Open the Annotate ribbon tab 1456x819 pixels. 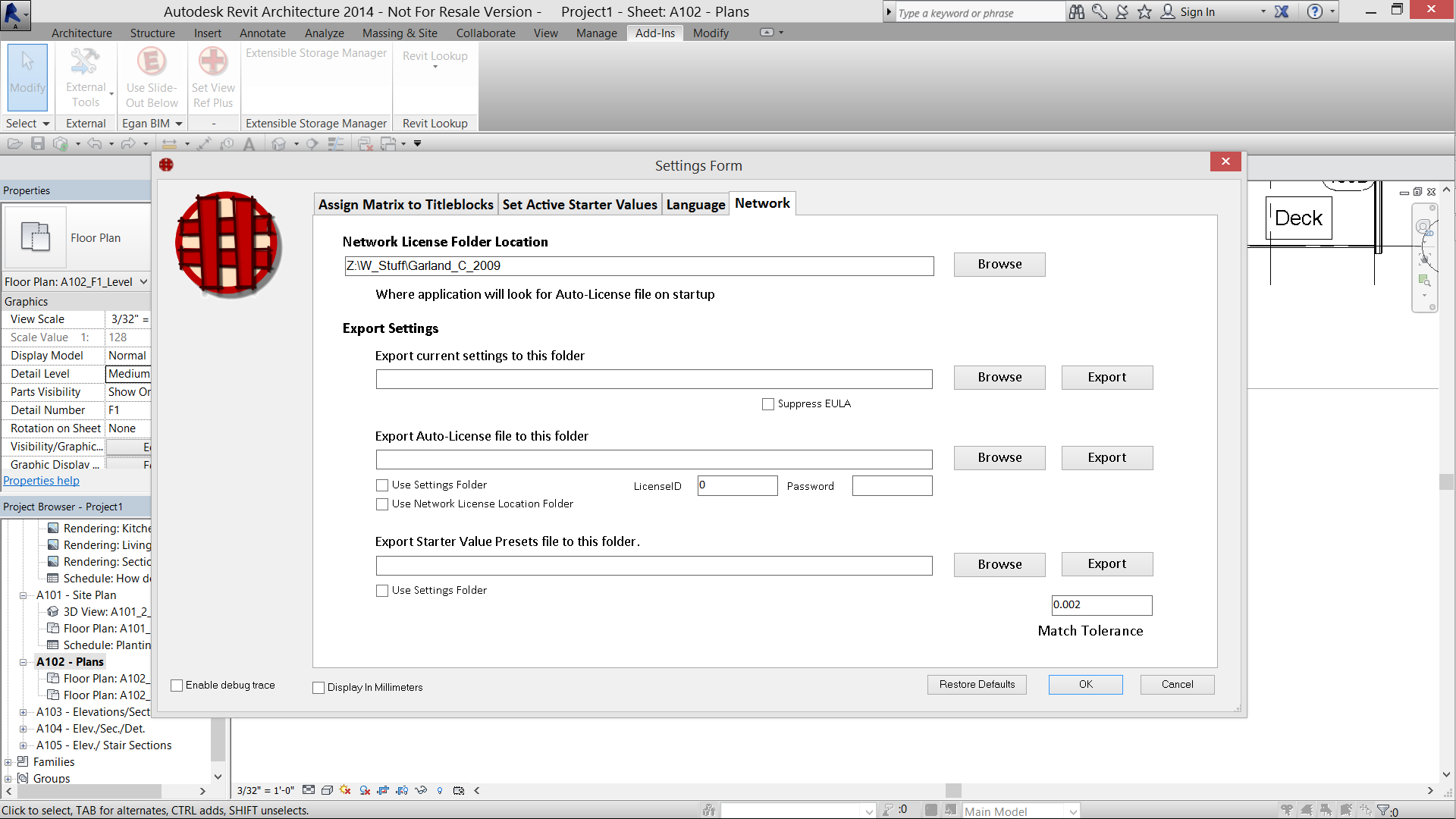click(262, 33)
